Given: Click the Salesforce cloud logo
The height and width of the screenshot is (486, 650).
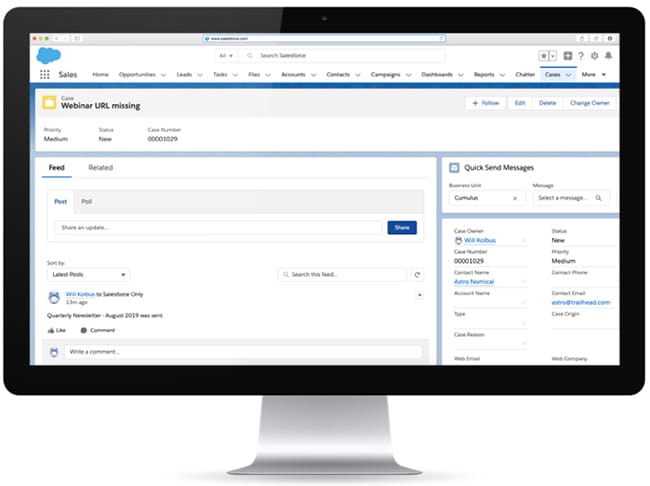Looking at the screenshot, I should coord(47,56).
